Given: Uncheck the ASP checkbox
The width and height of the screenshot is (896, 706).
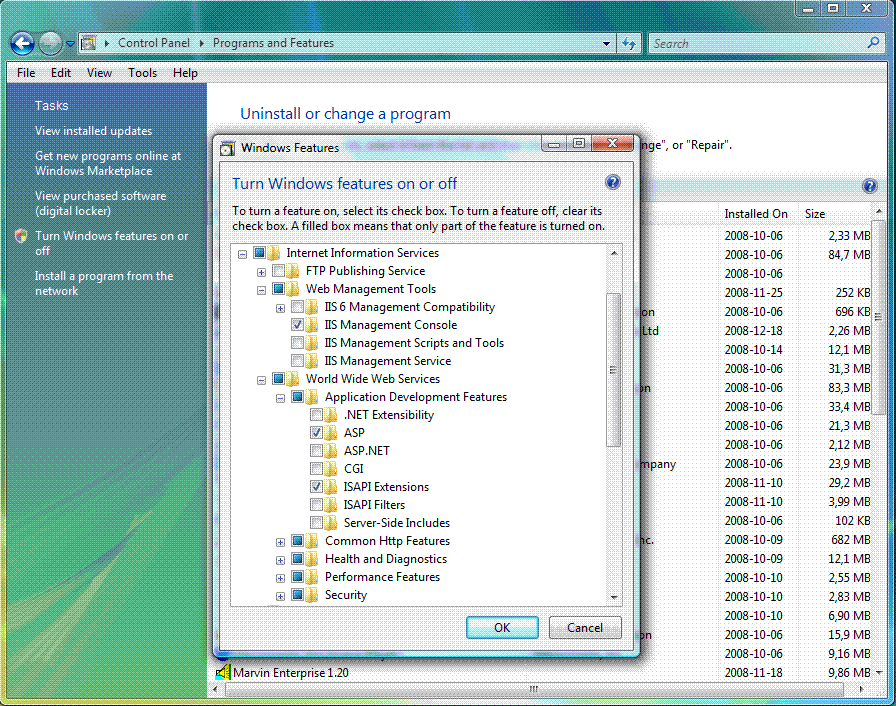Looking at the screenshot, I should tap(316, 432).
